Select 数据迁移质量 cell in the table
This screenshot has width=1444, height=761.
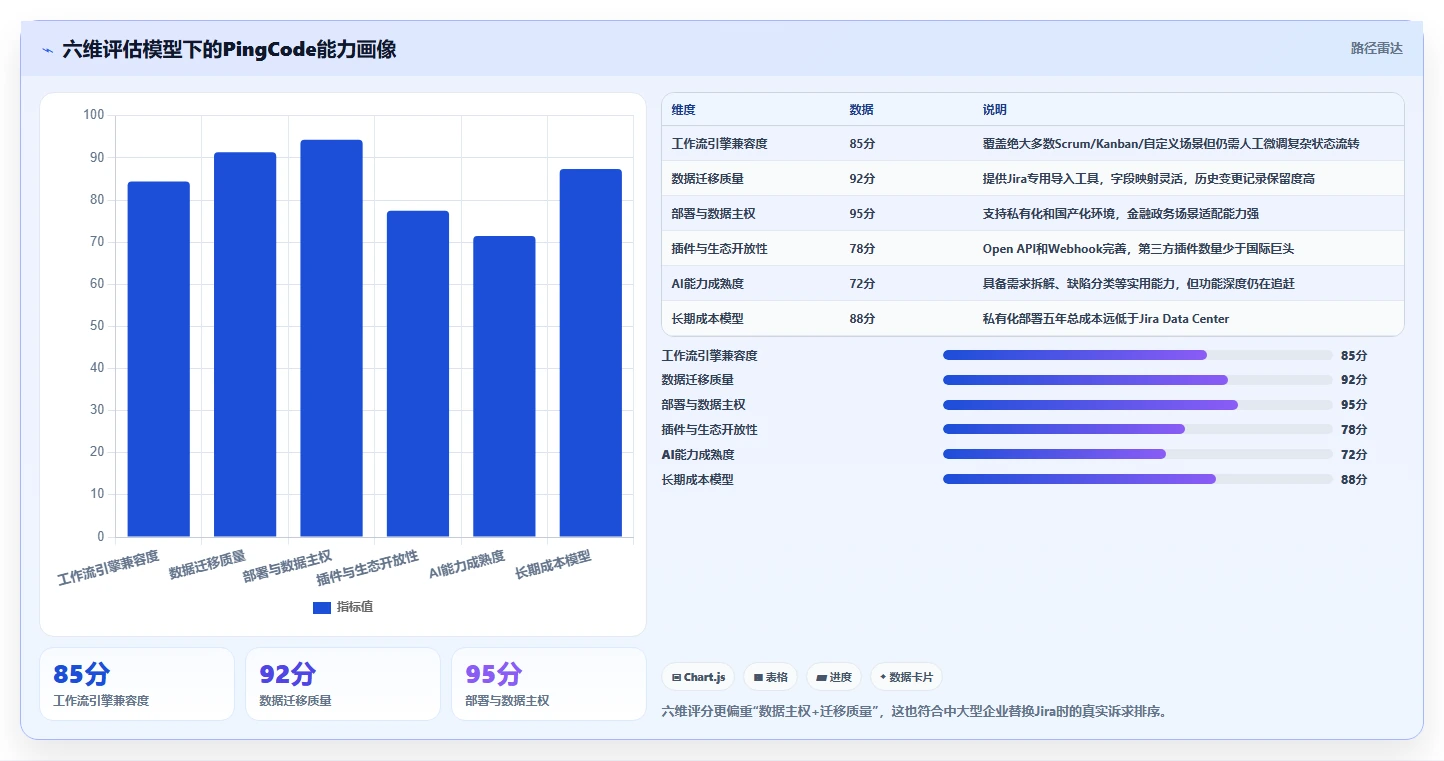(708, 179)
